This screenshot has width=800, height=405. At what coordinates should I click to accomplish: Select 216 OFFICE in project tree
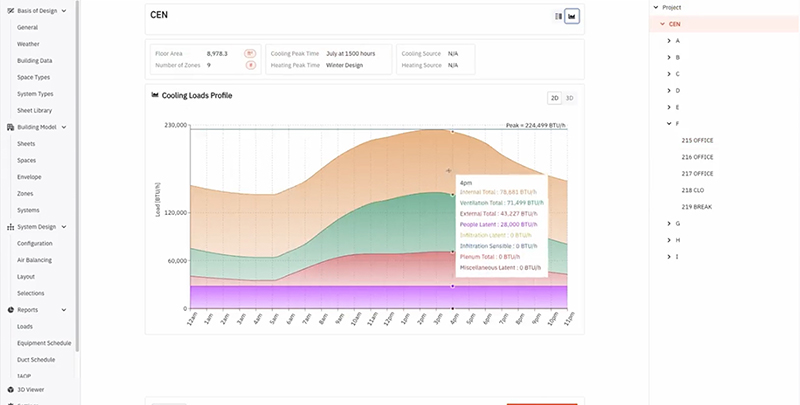coord(697,157)
